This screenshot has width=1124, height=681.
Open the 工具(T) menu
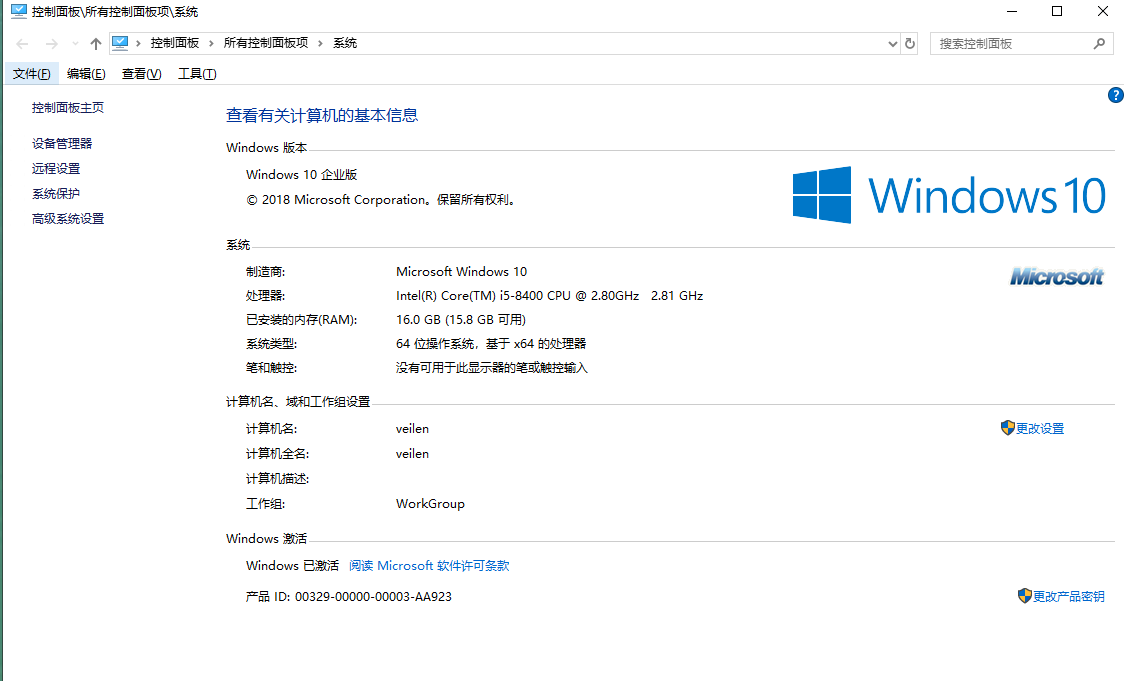197,74
